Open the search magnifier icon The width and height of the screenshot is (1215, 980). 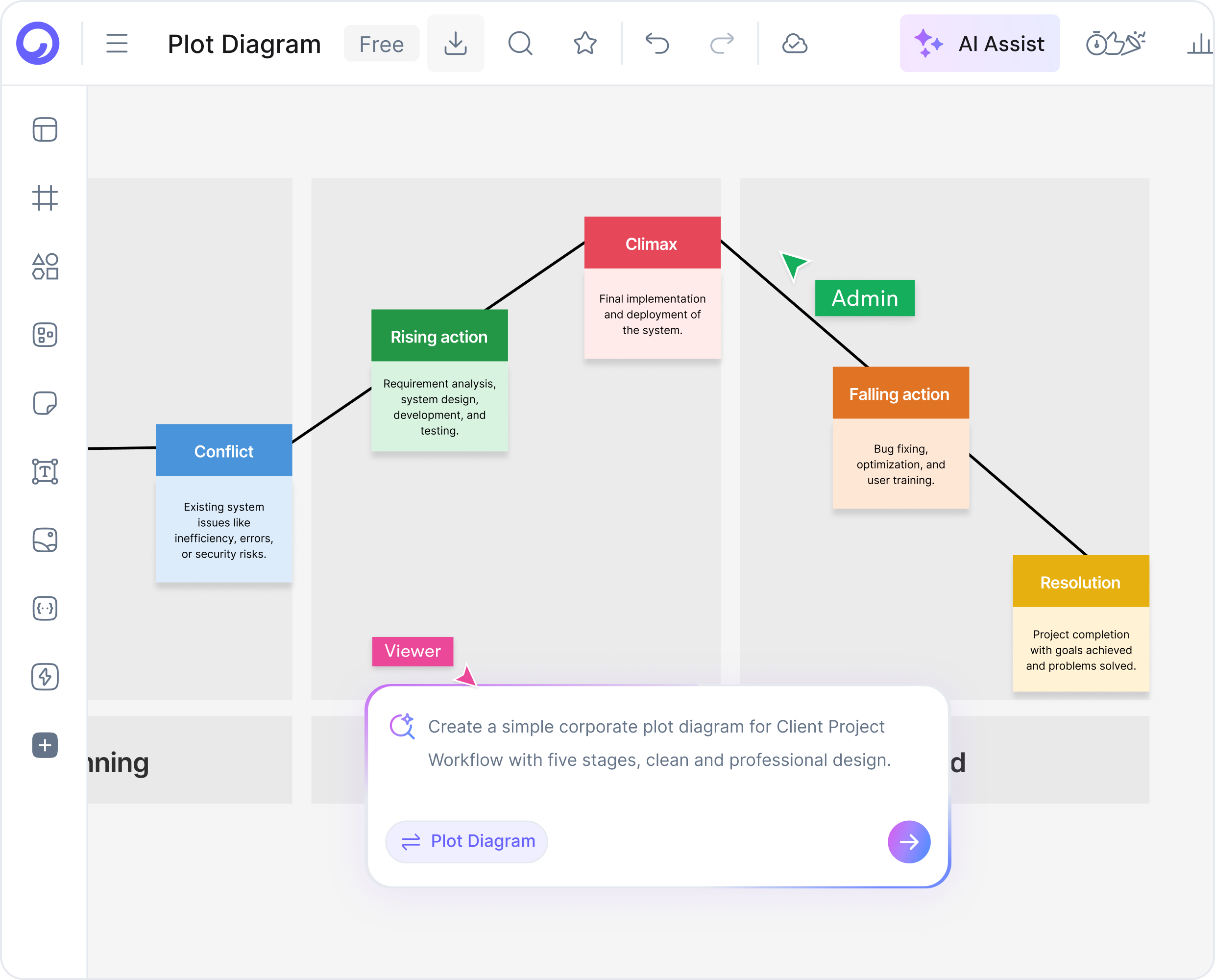click(x=520, y=44)
